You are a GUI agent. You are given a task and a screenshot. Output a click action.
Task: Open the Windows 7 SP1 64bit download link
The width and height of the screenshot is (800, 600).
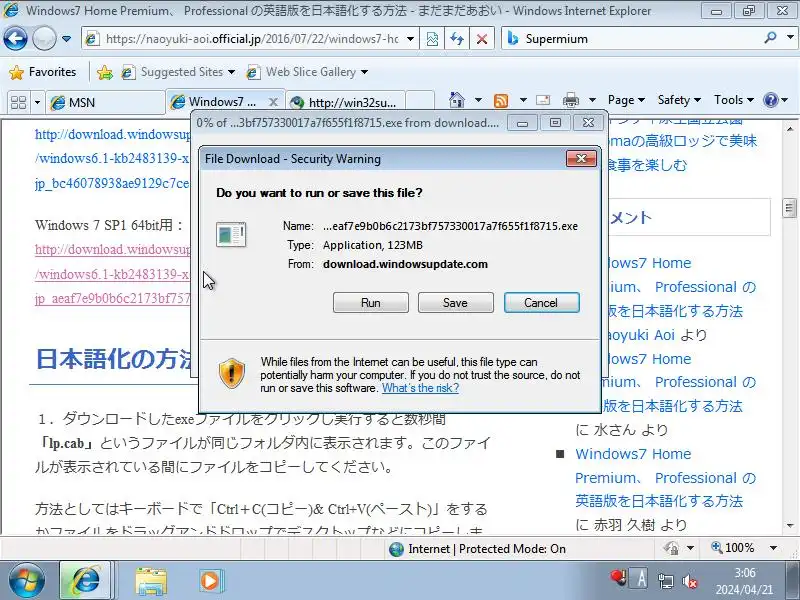(x=113, y=274)
